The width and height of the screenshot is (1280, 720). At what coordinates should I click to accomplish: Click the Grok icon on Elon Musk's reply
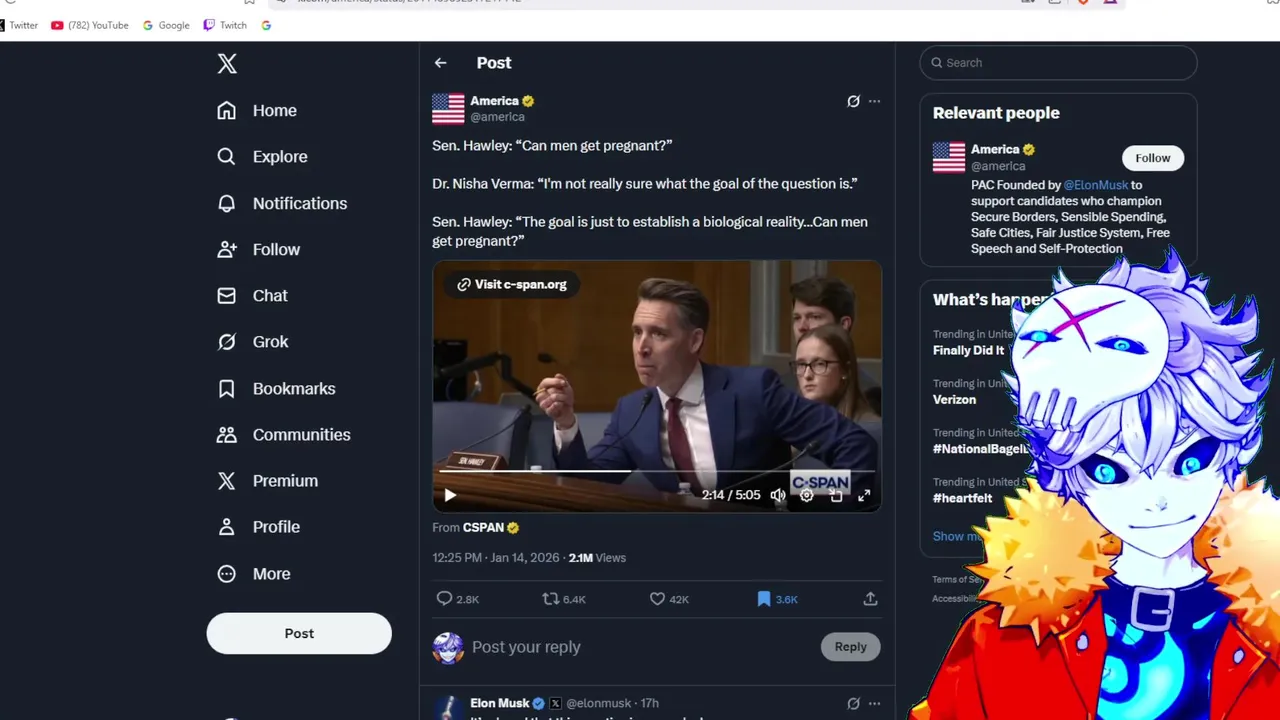(x=853, y=703)
